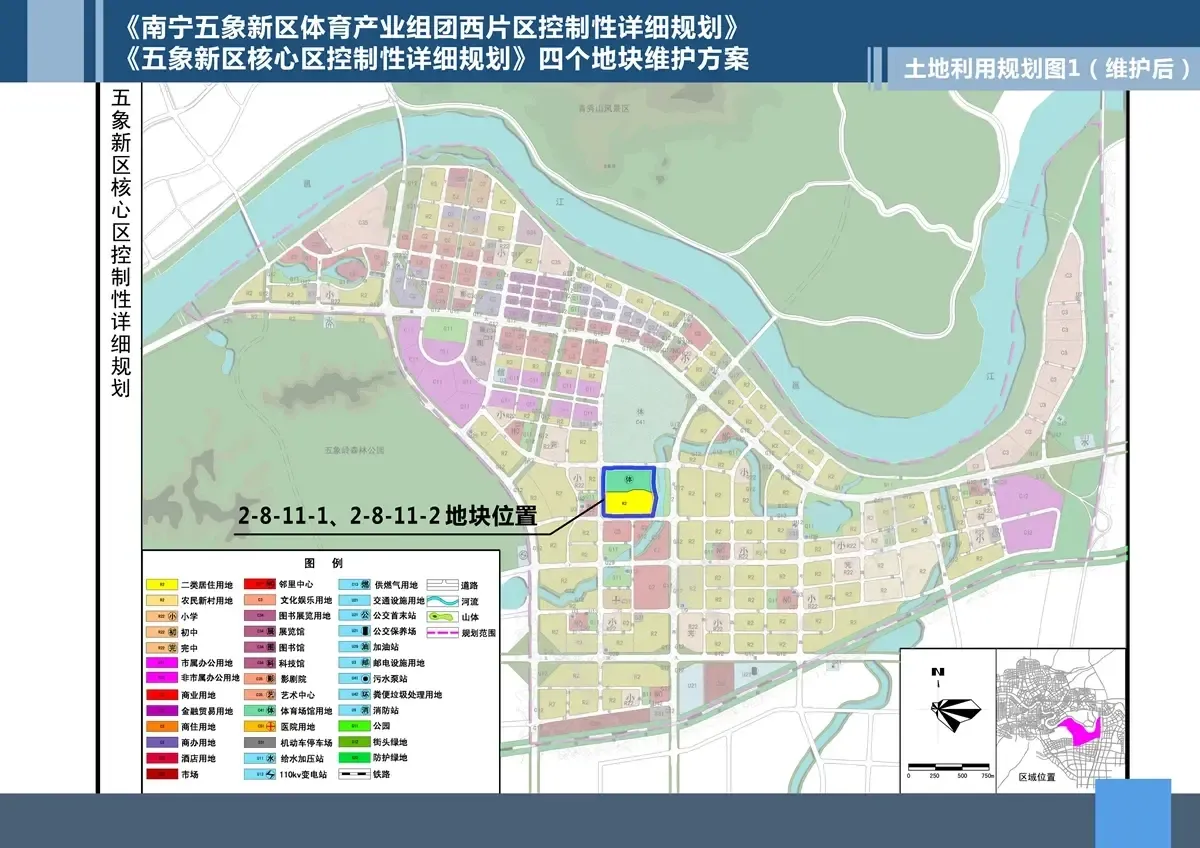Click the orange 商住用地 swatch
This screenshot has height=848, width=1200.
(162, 726)
